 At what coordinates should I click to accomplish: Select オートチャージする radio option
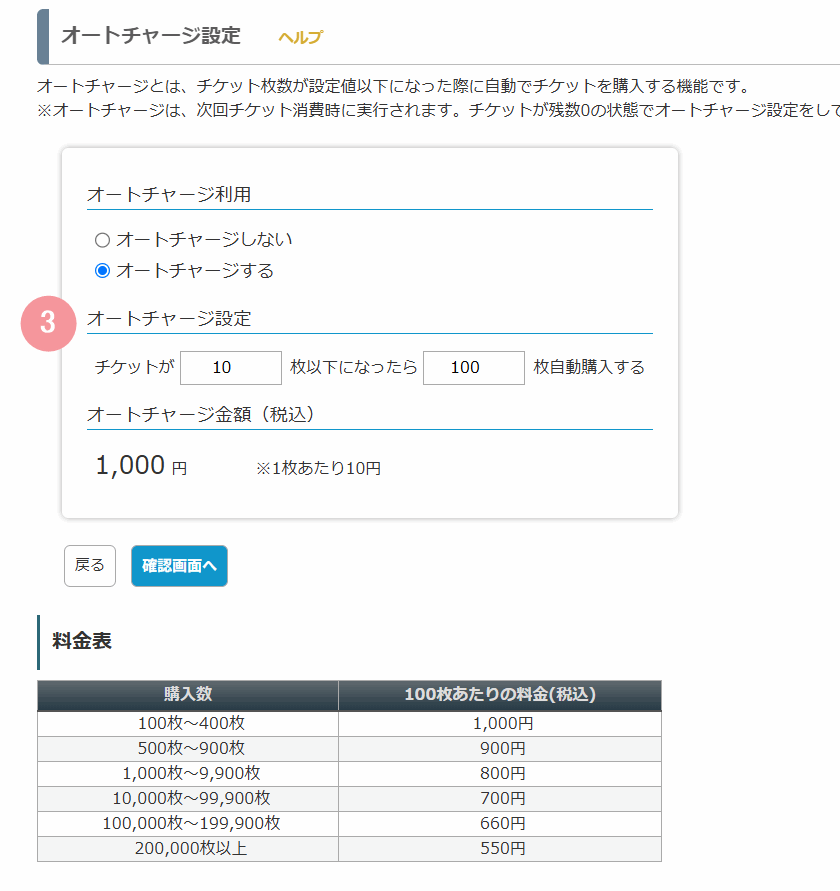coord(102,271)
